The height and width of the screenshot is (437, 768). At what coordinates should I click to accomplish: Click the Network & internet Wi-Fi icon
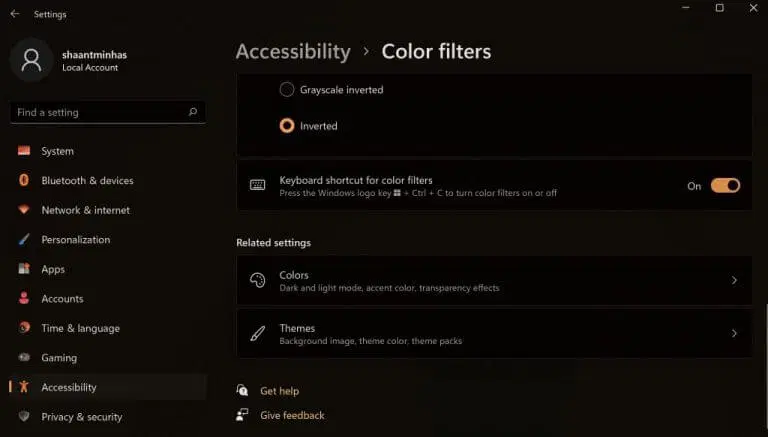24,210
